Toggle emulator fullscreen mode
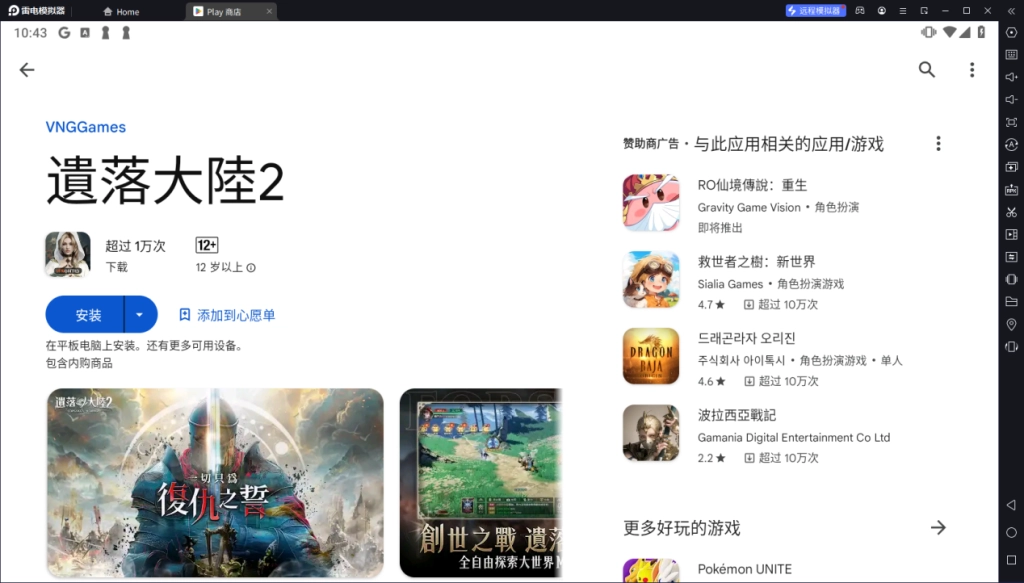1024x583 pixels. pyautogui.click(x=1012, y=122)
